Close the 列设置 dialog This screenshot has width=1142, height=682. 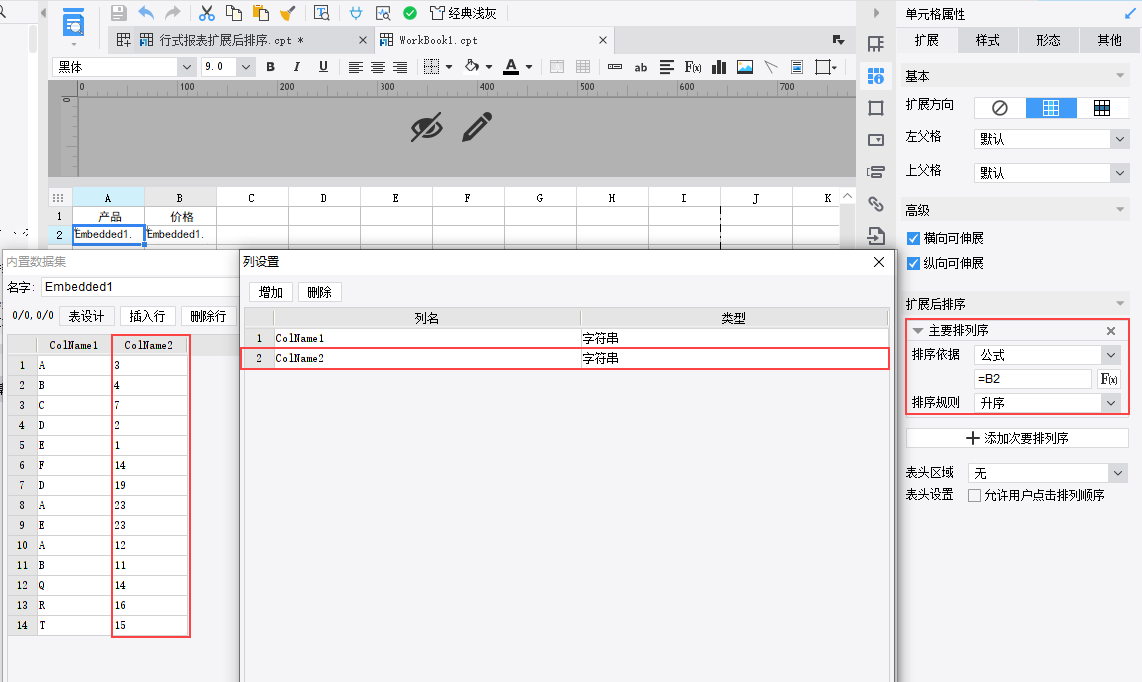[879, 262]
